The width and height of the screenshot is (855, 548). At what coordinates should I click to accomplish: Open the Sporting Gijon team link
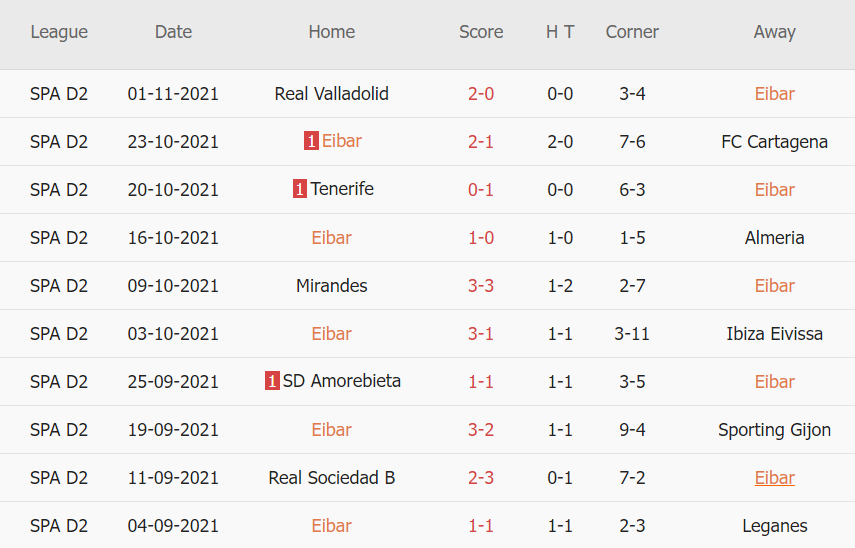[x=774, y=430]
